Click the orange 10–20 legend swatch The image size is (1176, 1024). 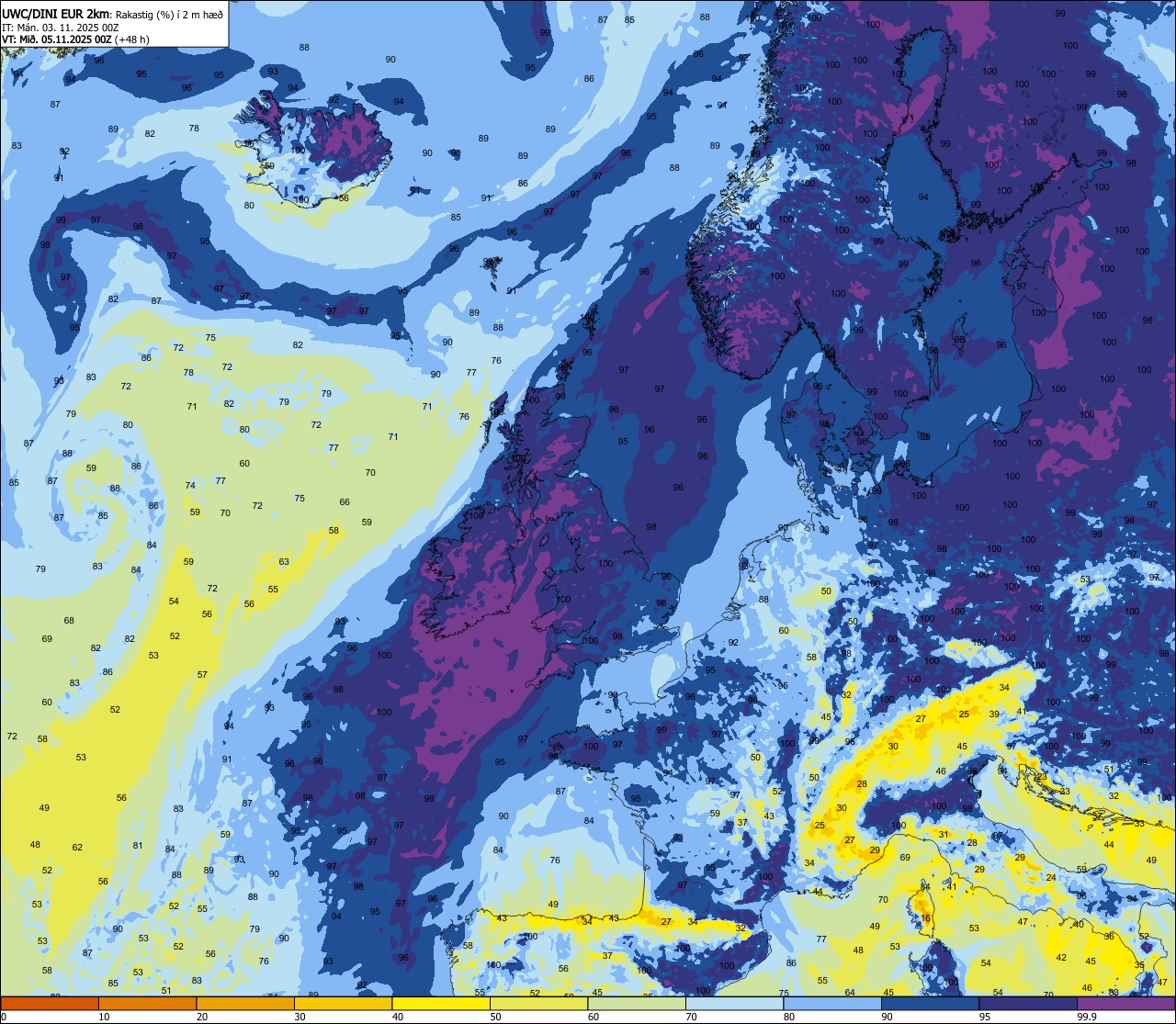[x=147, y=1003]
